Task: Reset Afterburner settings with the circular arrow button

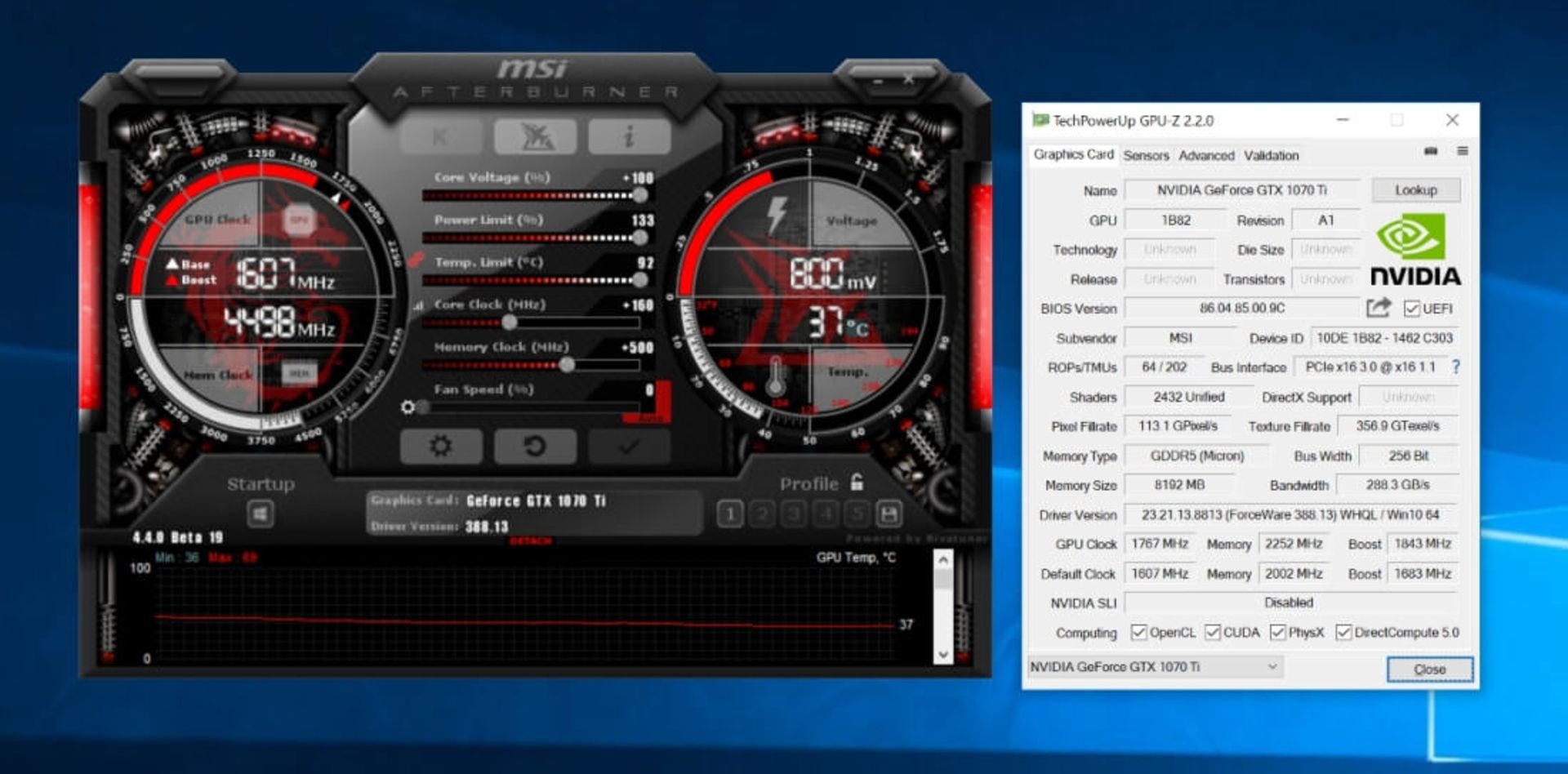Action: [535, 447]
